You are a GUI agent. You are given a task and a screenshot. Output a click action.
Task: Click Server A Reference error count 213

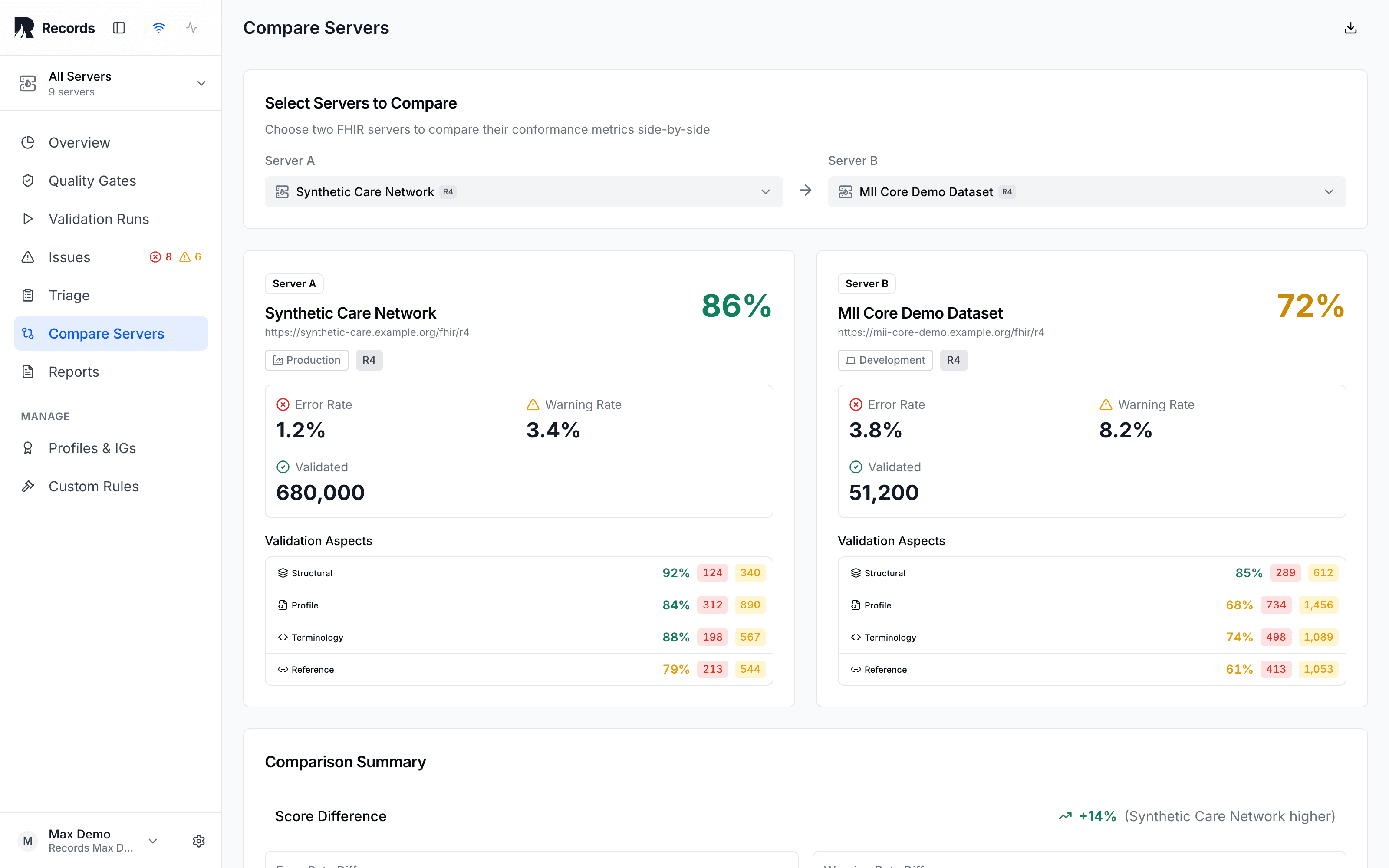pos(712,669)
